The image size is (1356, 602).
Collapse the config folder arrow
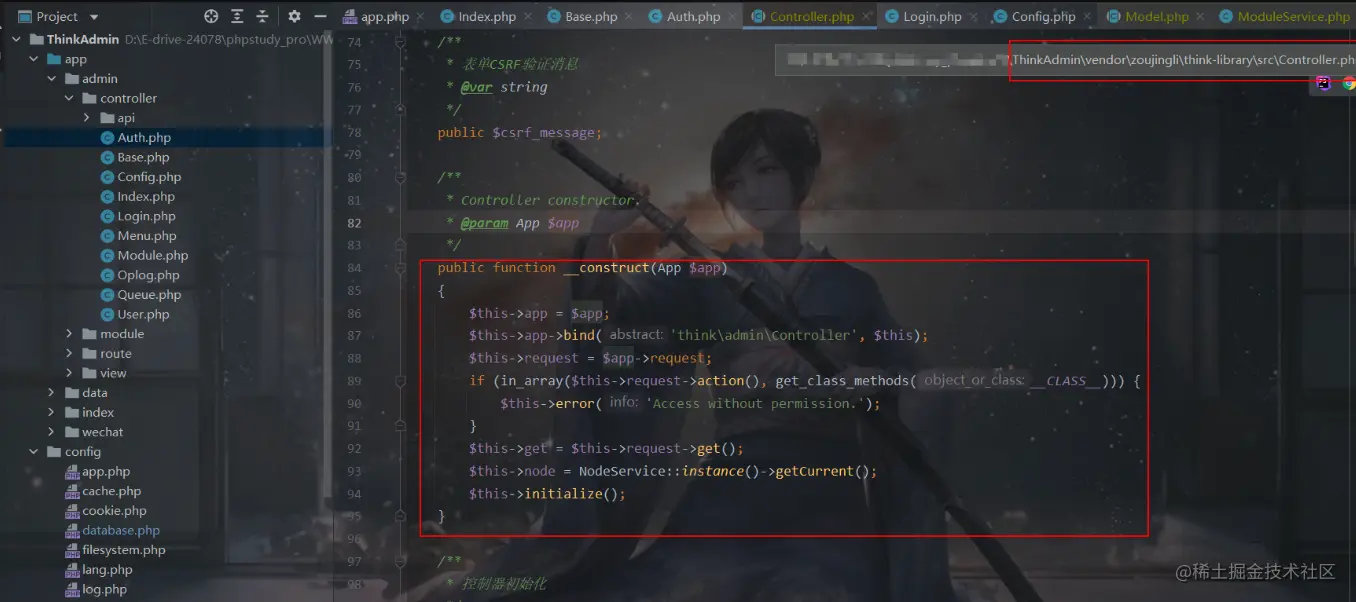(x=35, y=452)
